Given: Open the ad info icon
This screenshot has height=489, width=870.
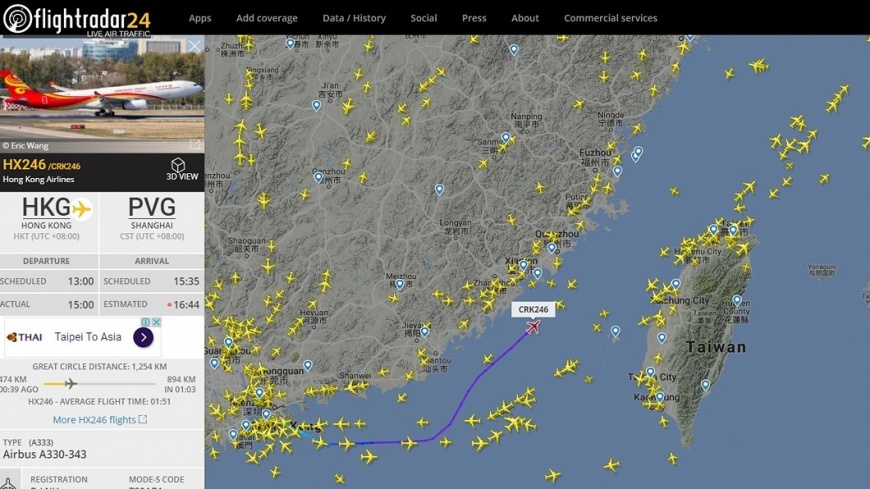Looking at the screenshot, I should [x=145, y=322].
